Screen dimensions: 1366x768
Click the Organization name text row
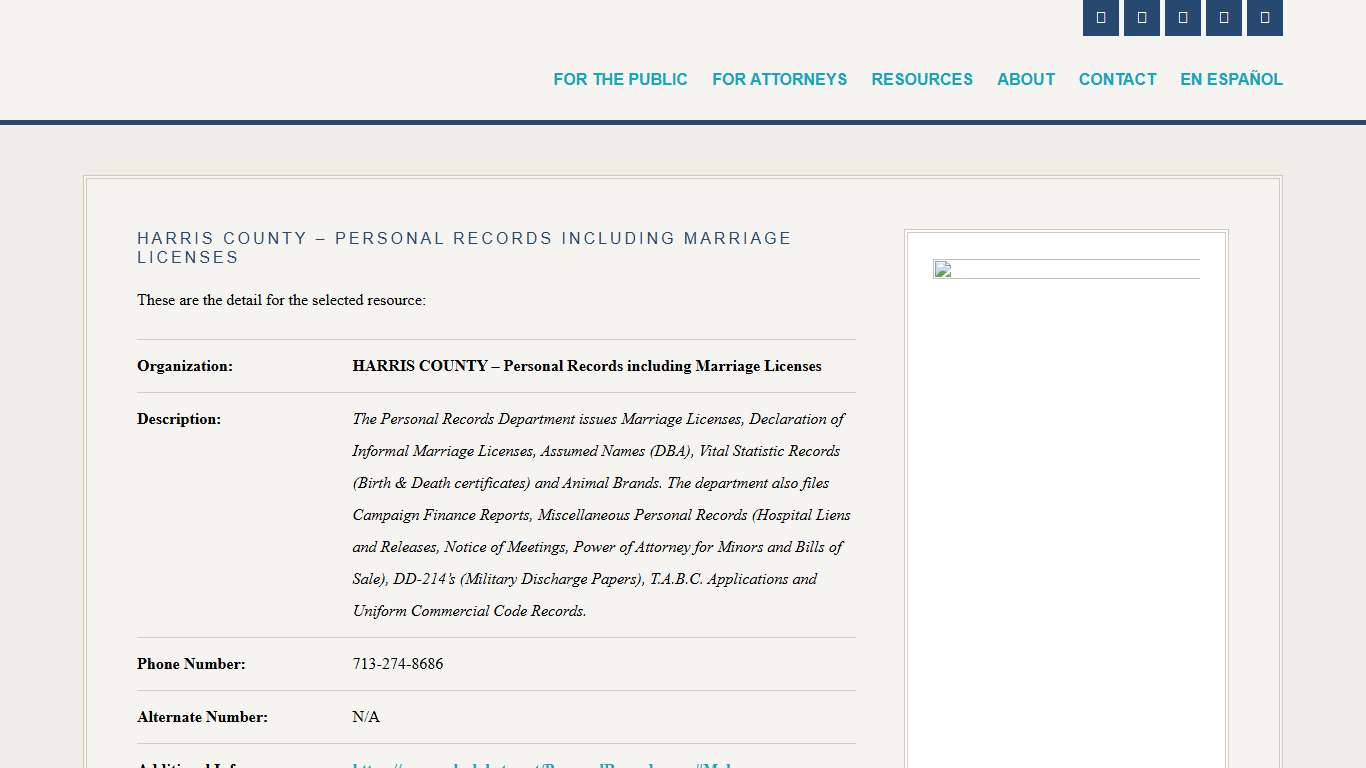[x=587, y=366]
